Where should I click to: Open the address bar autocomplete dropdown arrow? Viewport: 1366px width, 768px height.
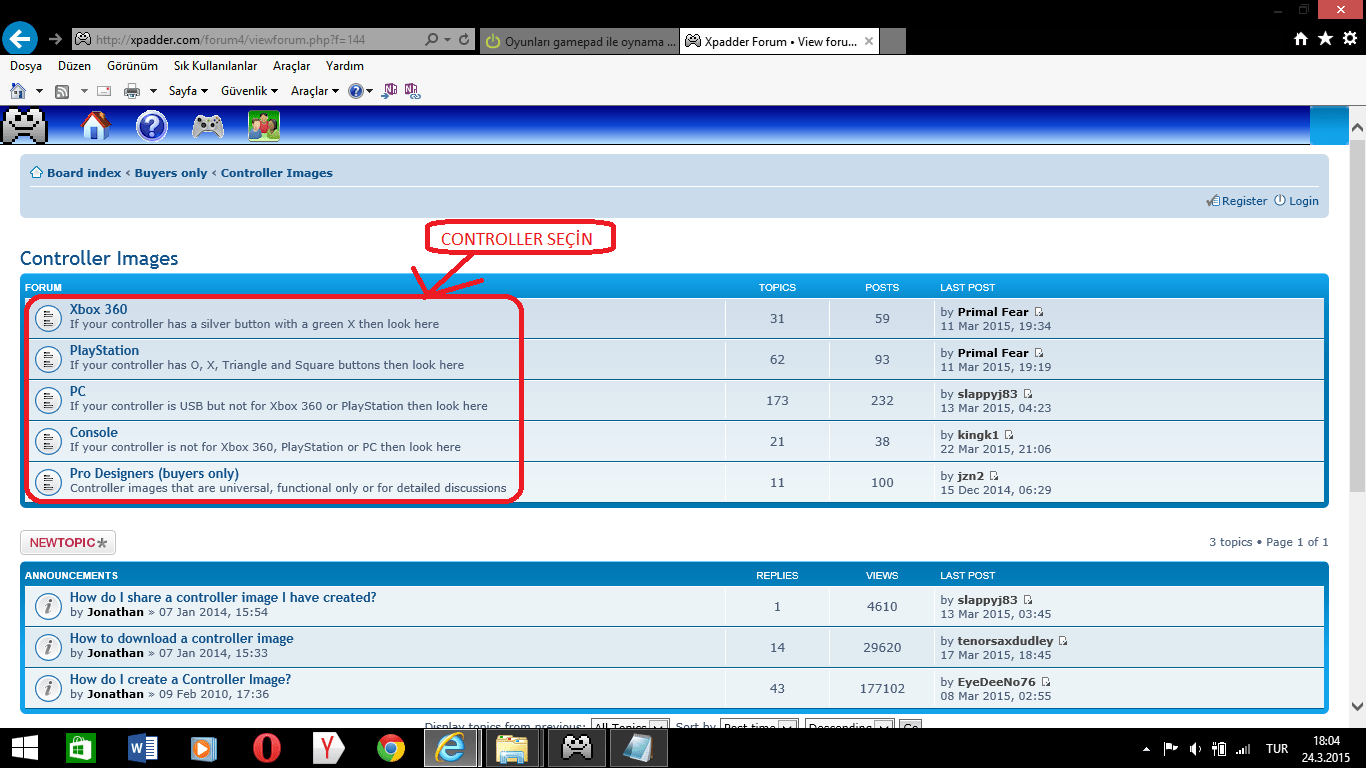(446, 40)
